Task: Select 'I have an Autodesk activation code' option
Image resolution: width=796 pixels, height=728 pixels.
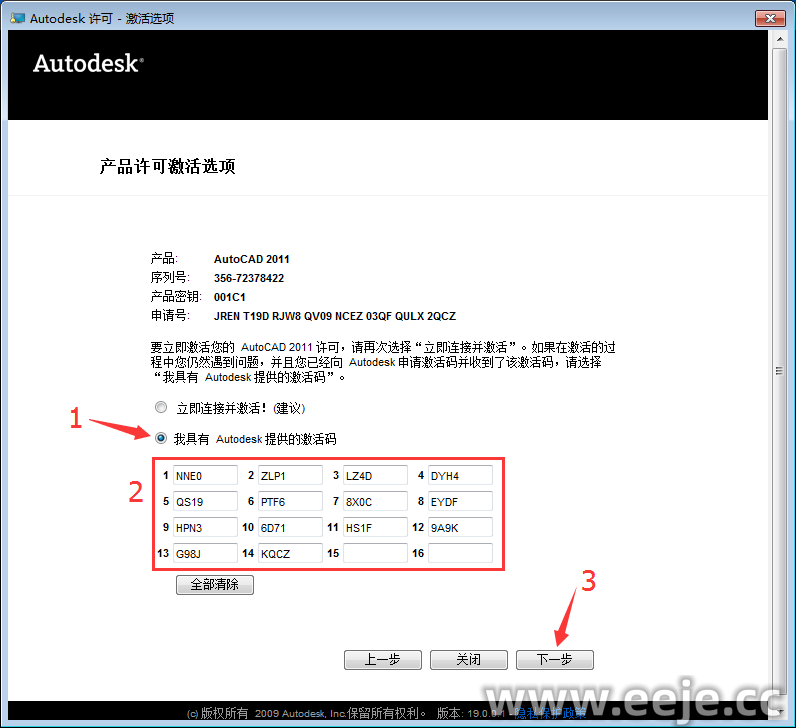Action: (x=161, y=438)
